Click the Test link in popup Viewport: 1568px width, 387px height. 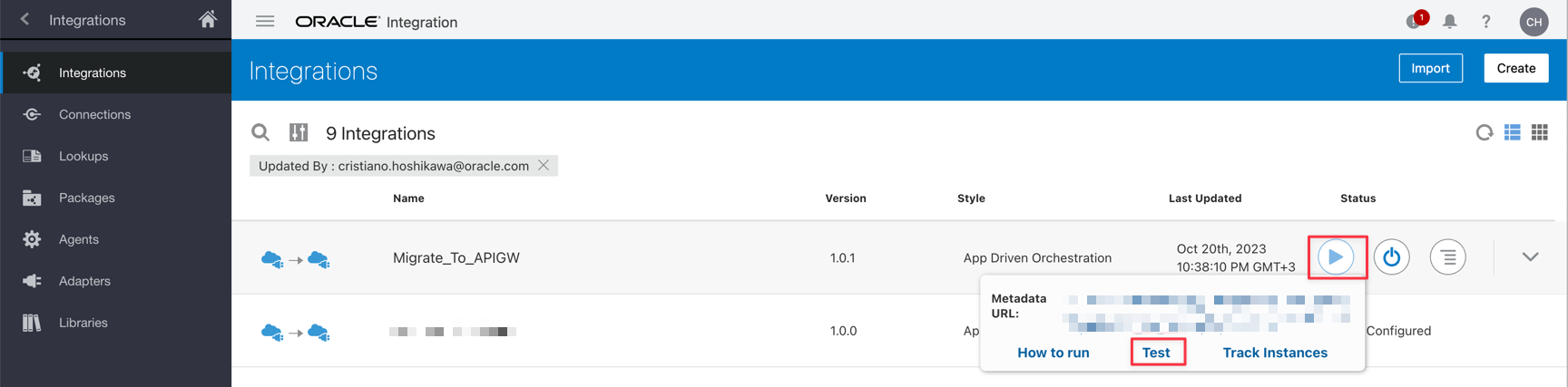[x=1156, y=353]
